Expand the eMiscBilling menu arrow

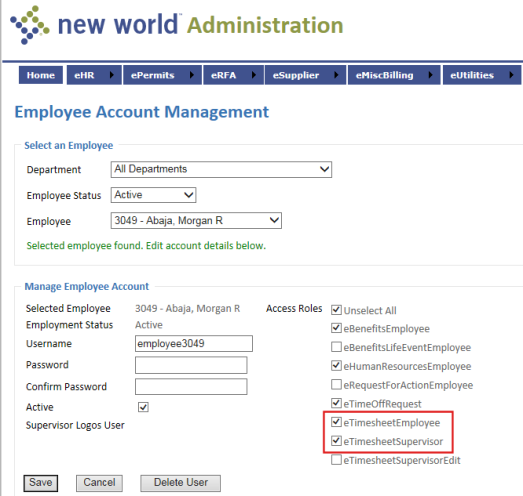[x=430, y=75]
